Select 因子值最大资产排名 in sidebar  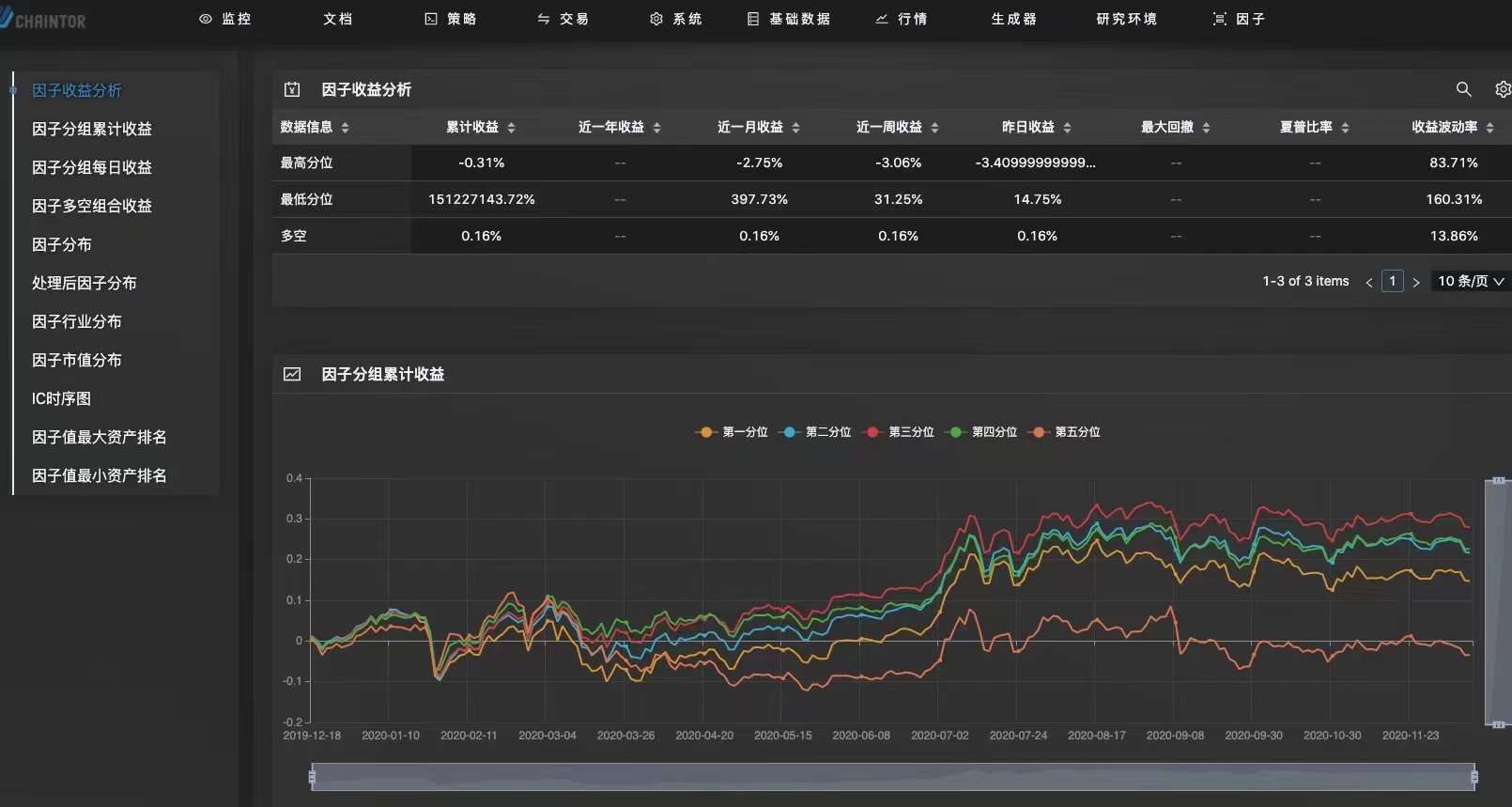(x=100, y=437)
